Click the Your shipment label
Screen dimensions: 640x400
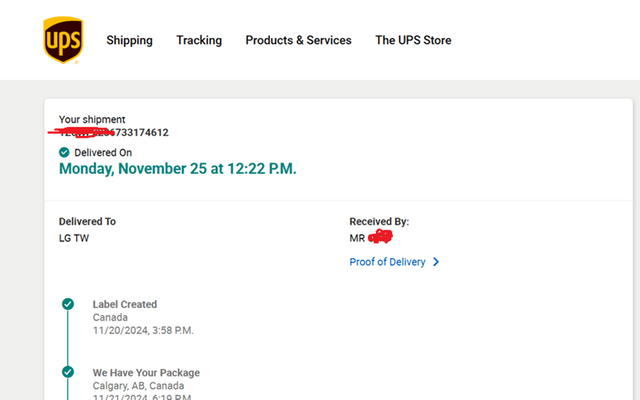[x=92, y=120]
